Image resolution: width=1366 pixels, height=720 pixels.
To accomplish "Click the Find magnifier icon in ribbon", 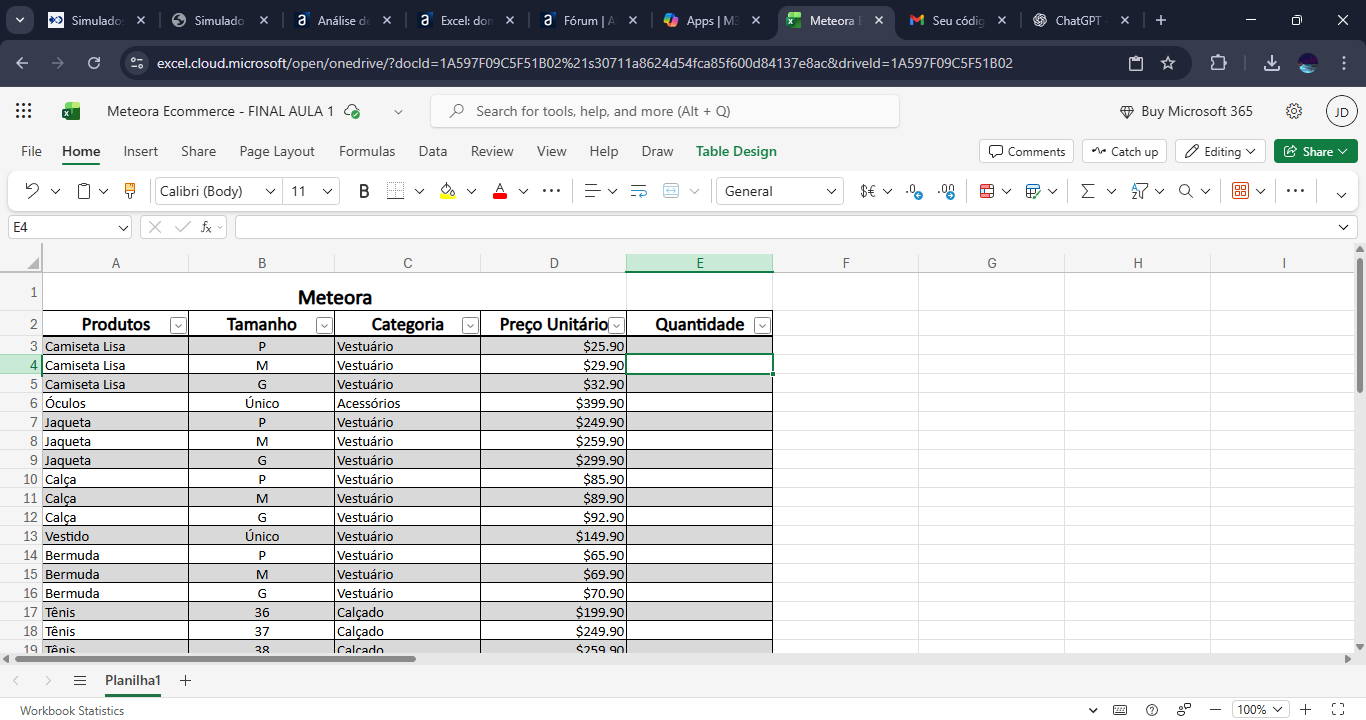I will pyautogui.click(x=1185, y=191).
